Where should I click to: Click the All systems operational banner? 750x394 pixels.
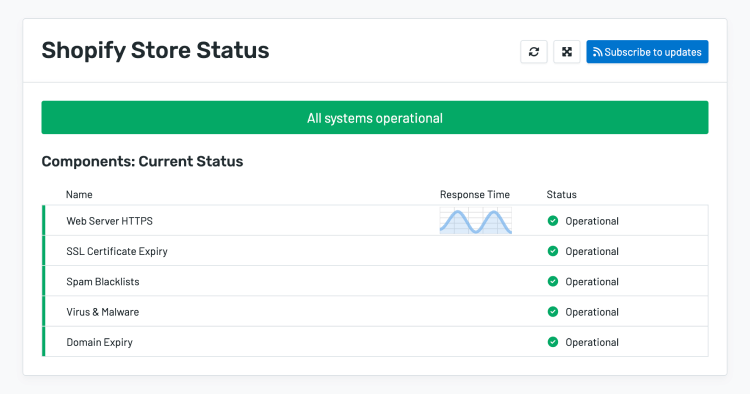click(x=375, y=118)
